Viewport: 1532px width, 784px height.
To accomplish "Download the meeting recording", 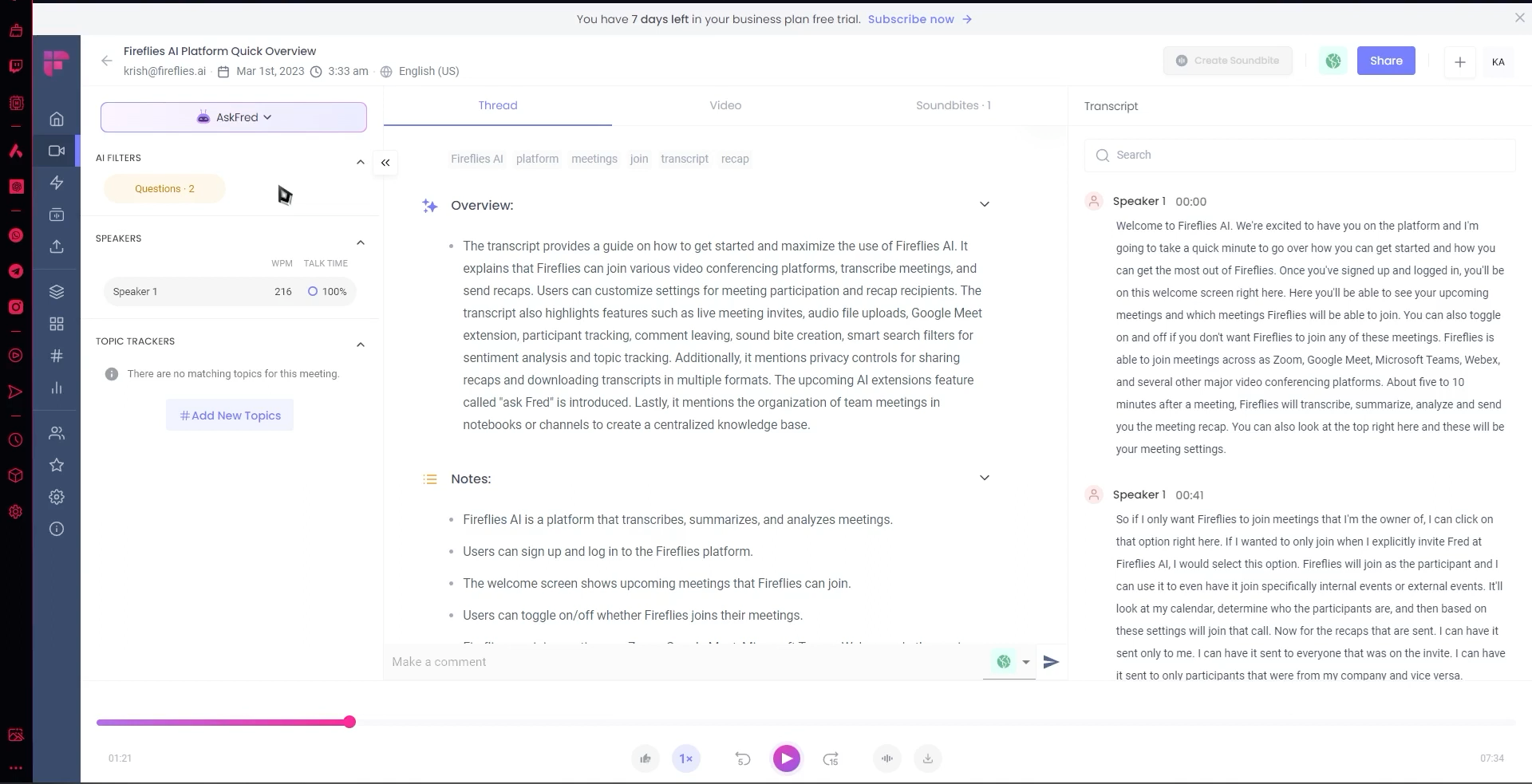I will (x=928, y=758).
